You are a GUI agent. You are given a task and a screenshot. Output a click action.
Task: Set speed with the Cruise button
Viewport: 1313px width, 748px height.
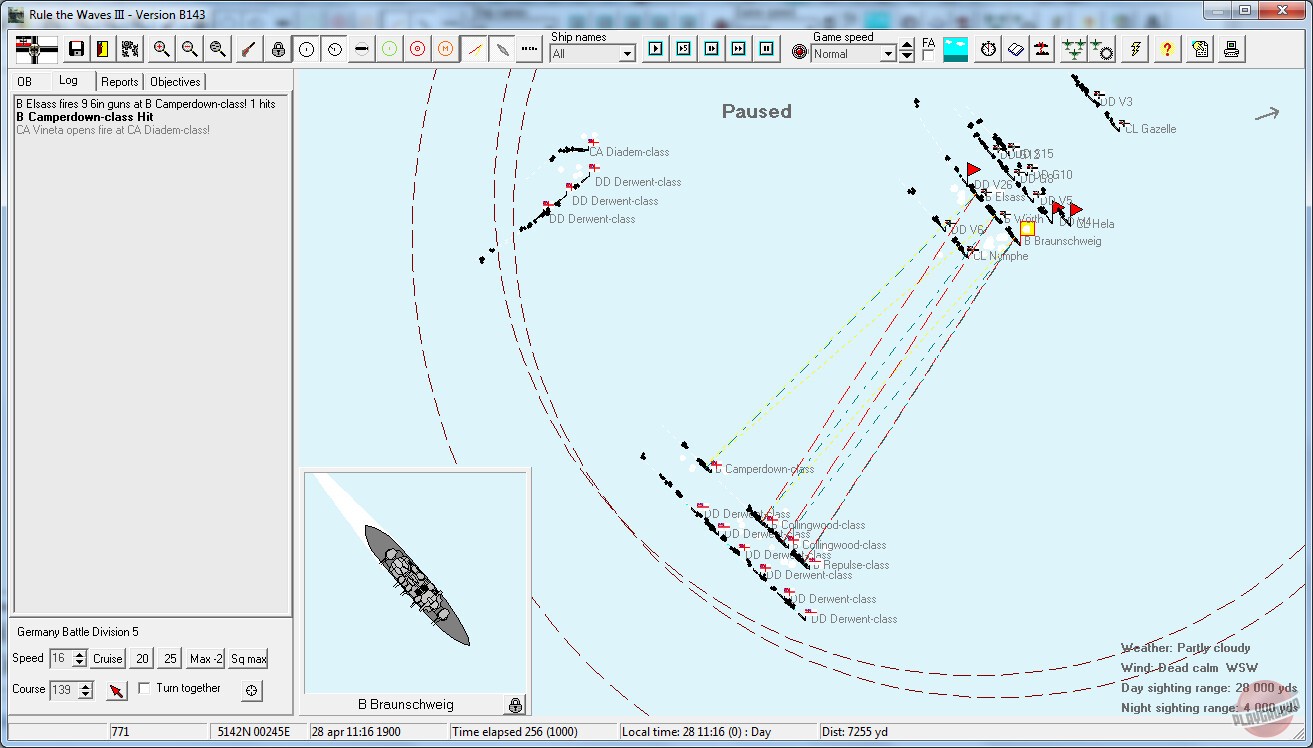click(x=108, y=659)
